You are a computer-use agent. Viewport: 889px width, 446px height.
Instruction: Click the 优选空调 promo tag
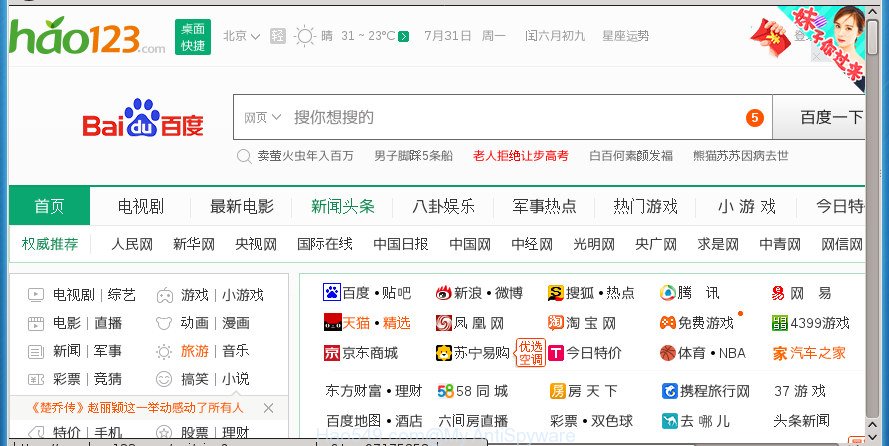click(530, 352)
